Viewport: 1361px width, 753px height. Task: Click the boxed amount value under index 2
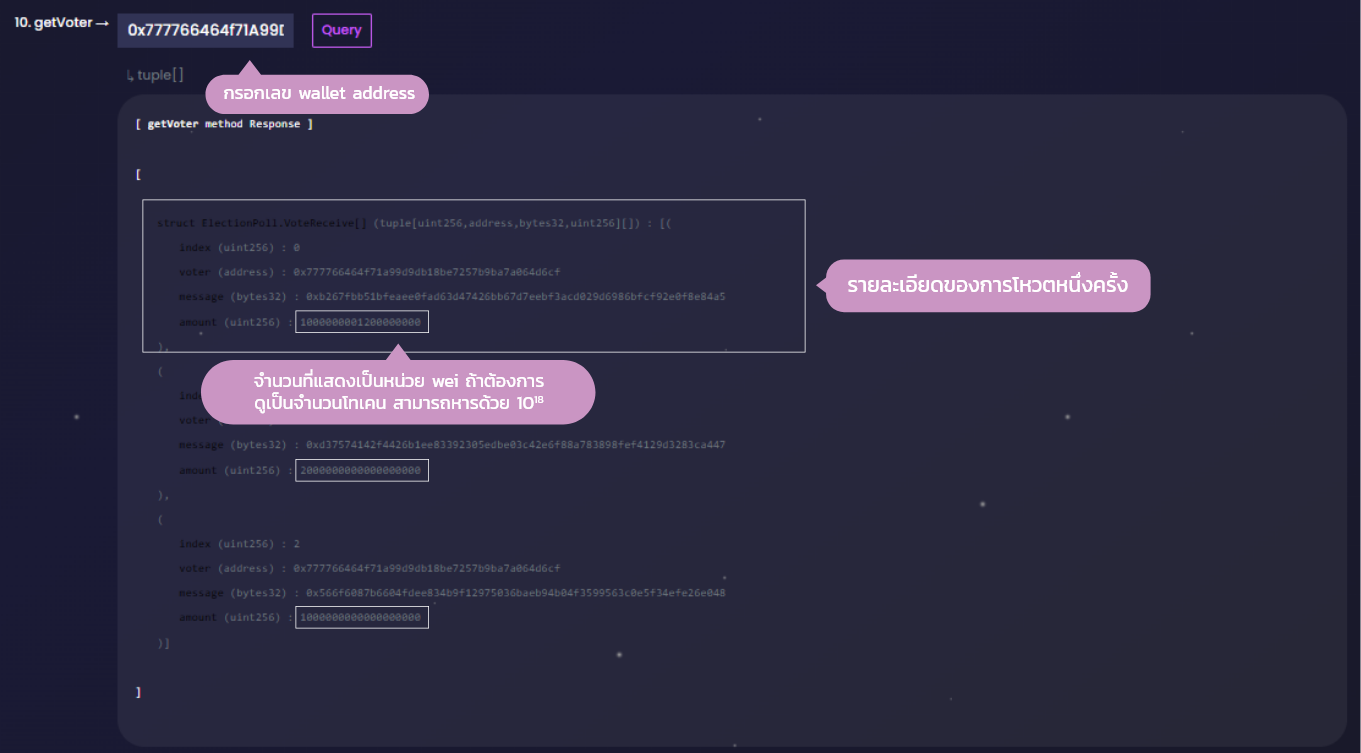[x=361, y=617]
